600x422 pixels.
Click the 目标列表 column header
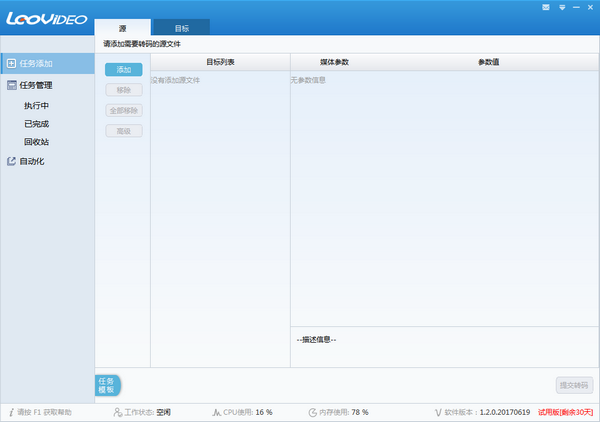click(220, 62)
